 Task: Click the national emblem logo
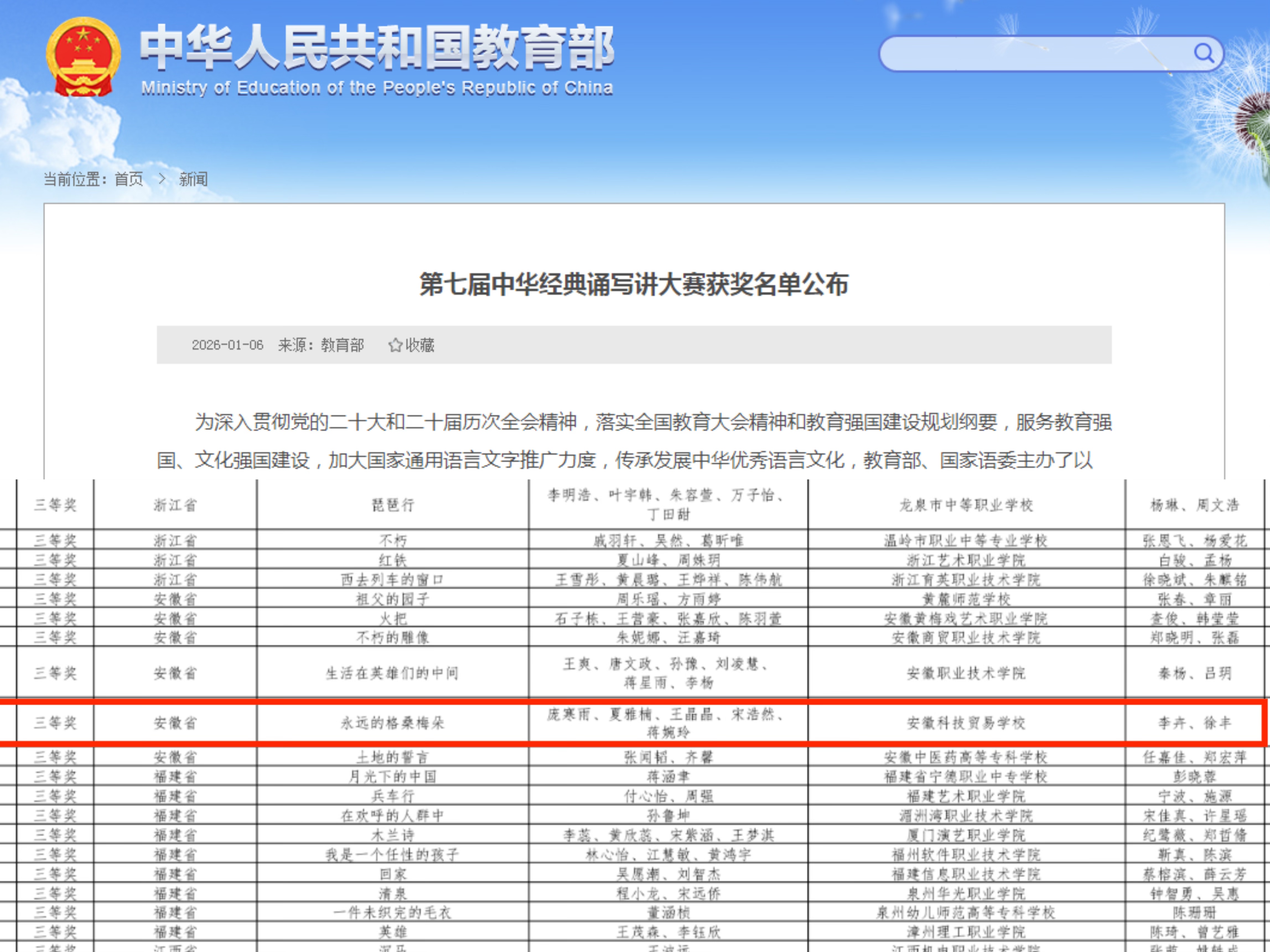[x=83, y=57]
